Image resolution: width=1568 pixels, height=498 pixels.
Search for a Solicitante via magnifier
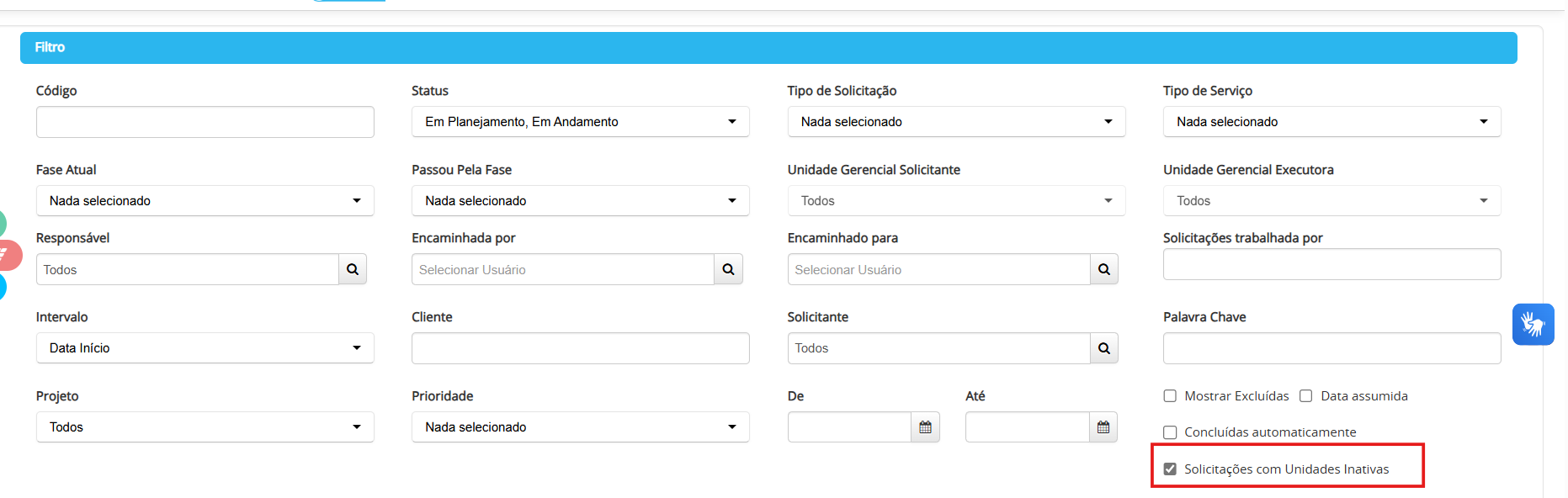pyautogui.click(x=1104, y=348)
